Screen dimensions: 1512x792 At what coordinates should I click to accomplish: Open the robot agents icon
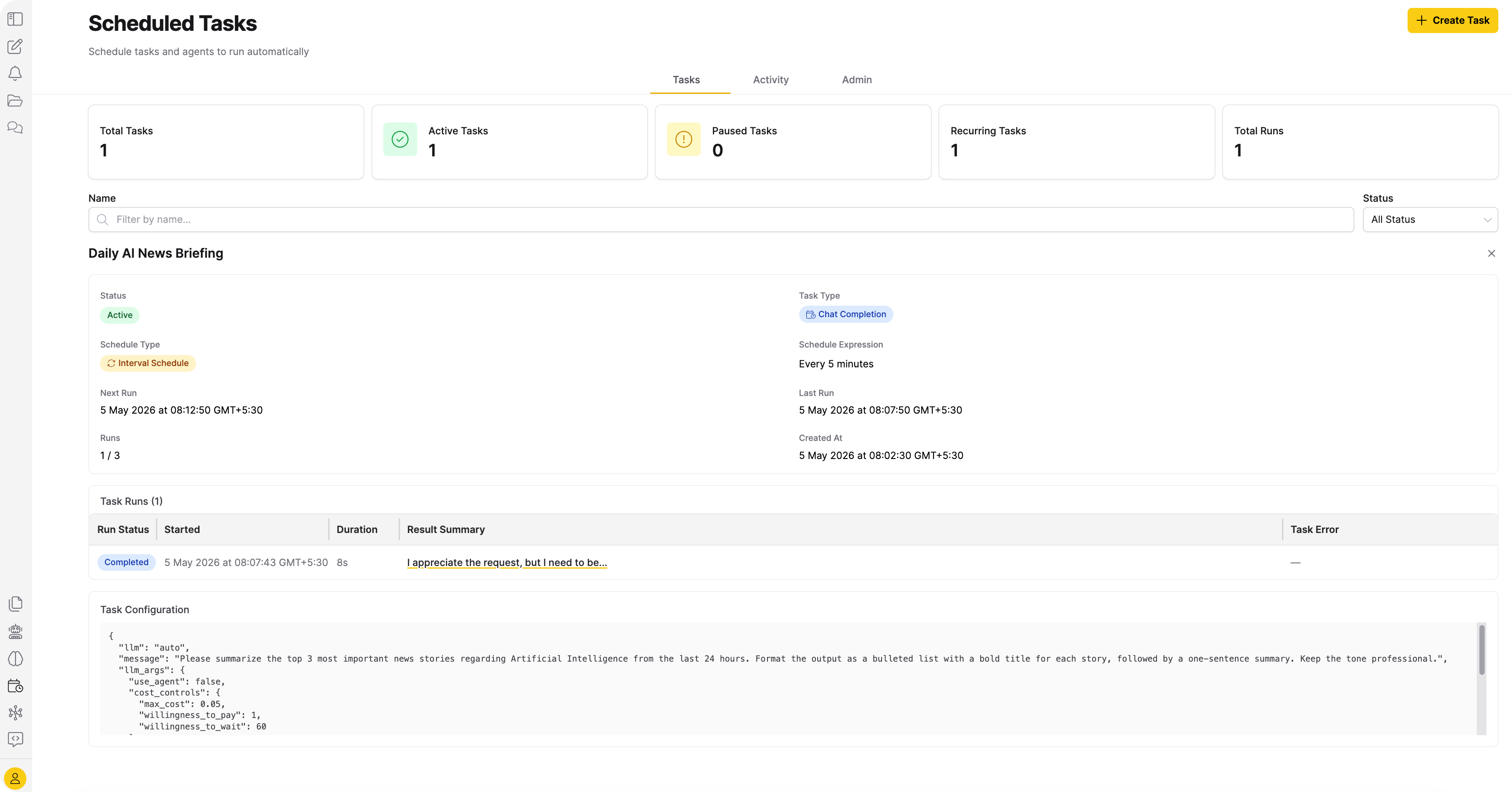click(16, 631)
